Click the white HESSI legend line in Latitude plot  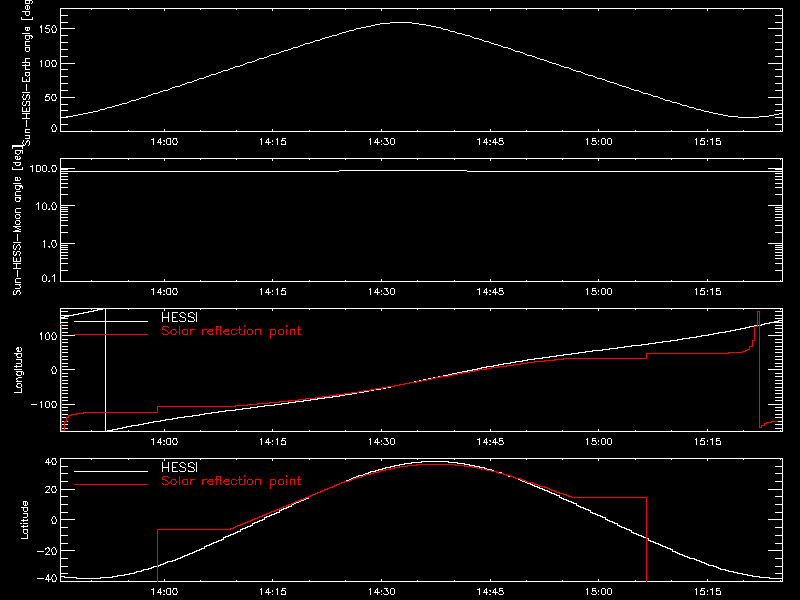pyautogui.click(x=111, y=471)
